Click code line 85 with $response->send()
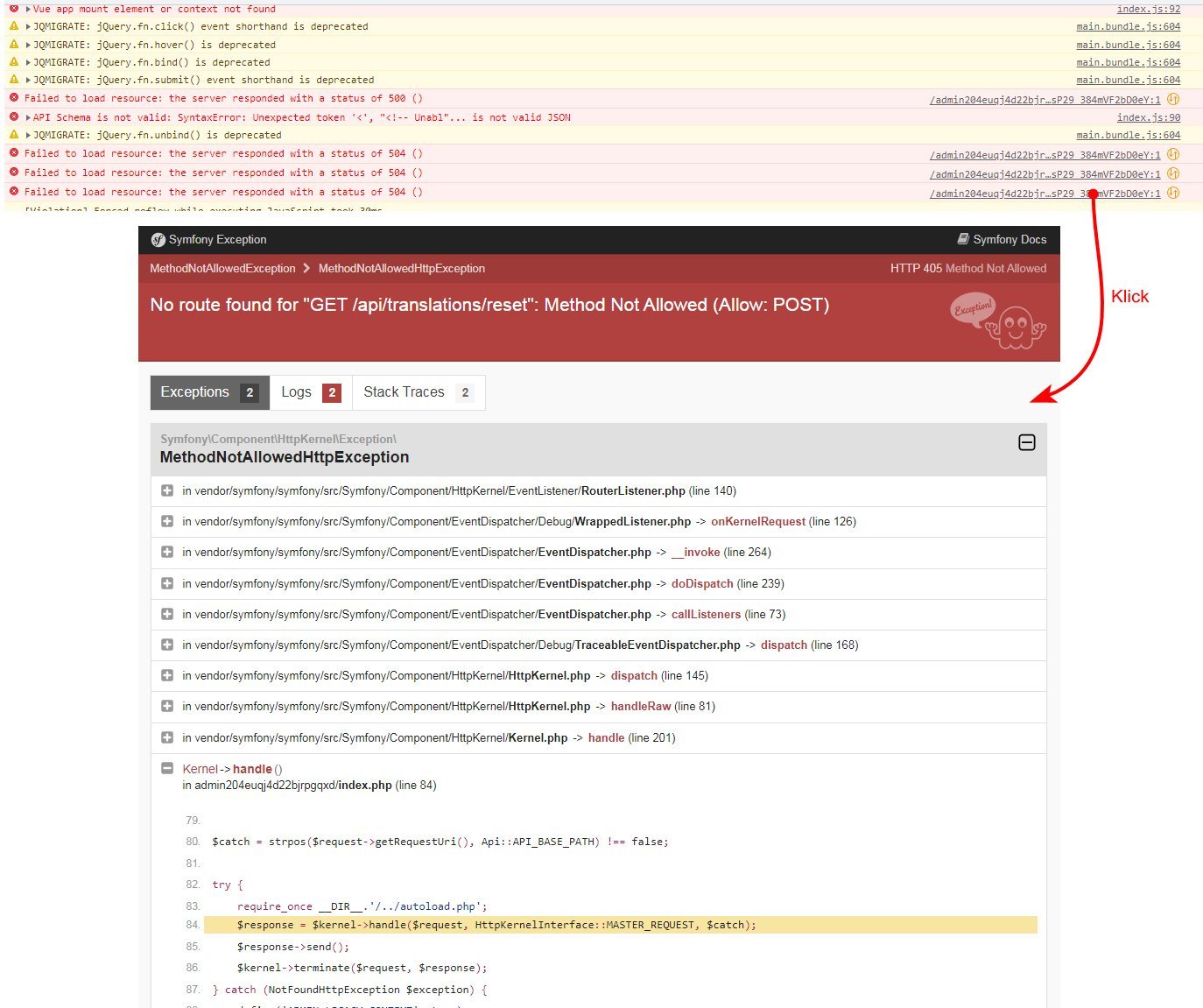 pos(292,947)
